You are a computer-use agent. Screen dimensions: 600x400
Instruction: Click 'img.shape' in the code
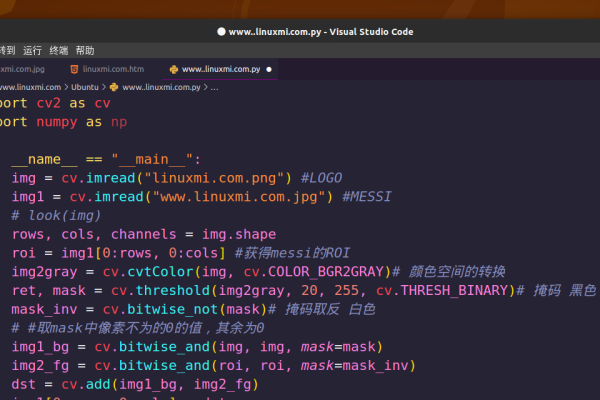pos(239,234)
